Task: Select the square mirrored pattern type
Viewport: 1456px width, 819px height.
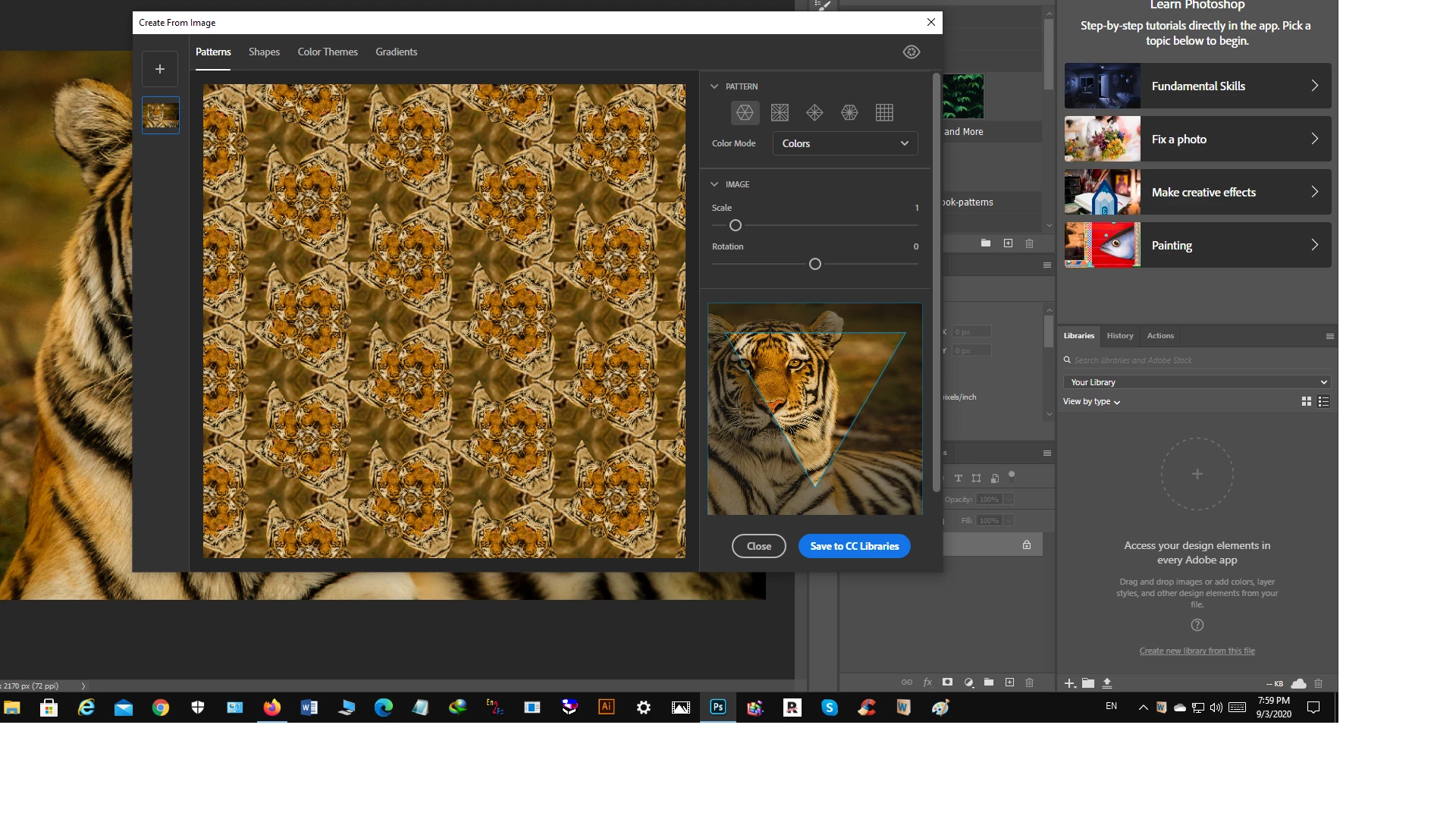Action: [780, 113]
